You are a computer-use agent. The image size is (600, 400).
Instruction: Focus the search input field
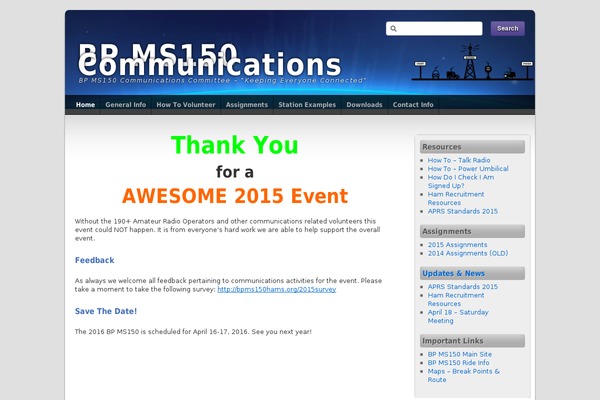(x=434, y=28)
